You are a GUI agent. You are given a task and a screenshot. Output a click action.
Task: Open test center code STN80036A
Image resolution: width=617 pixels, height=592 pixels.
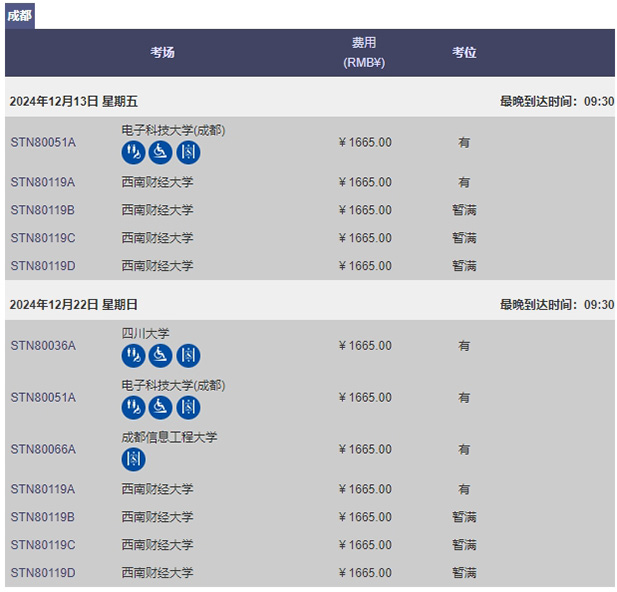point(43,346)
